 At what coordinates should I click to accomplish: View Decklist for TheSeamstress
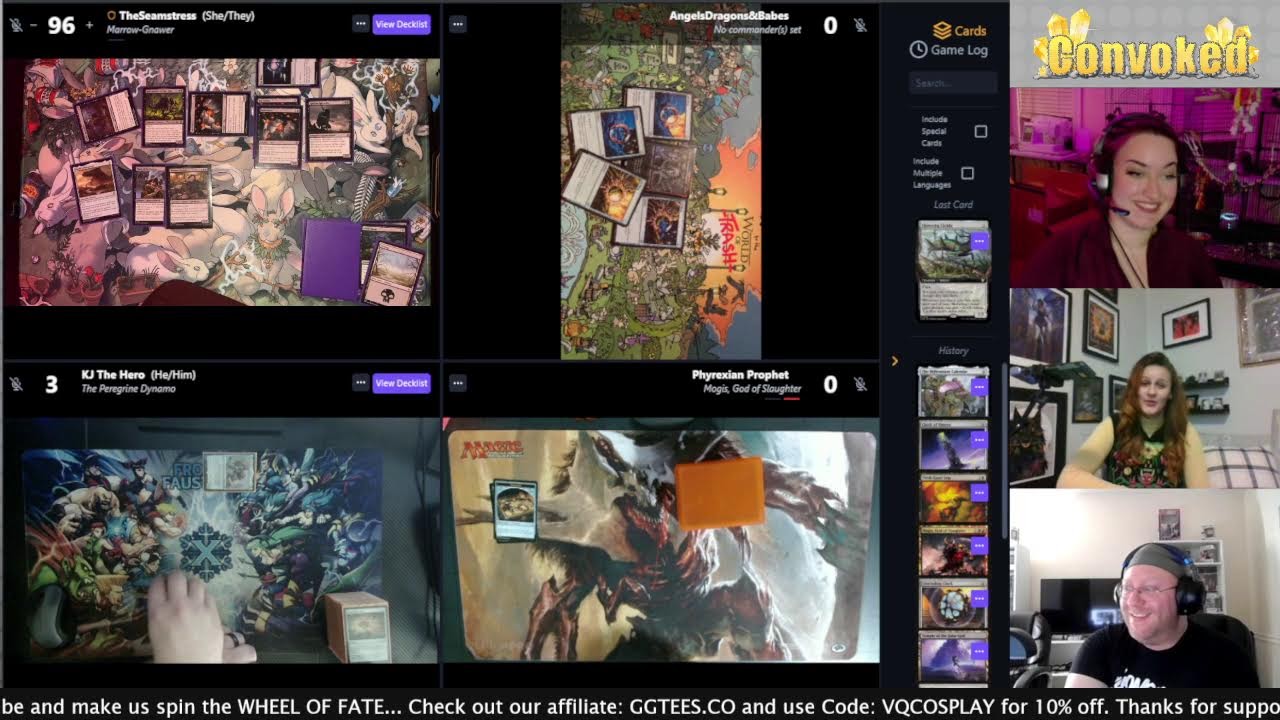(401, 24)
